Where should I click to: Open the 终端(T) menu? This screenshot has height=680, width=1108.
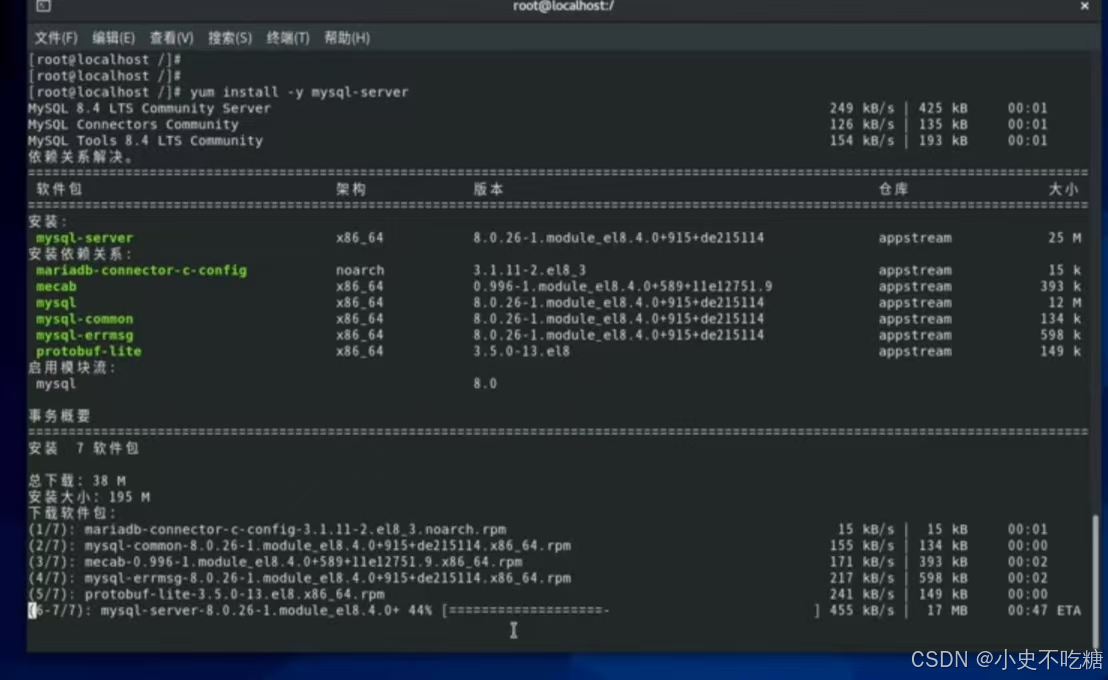tap(288, 38)
